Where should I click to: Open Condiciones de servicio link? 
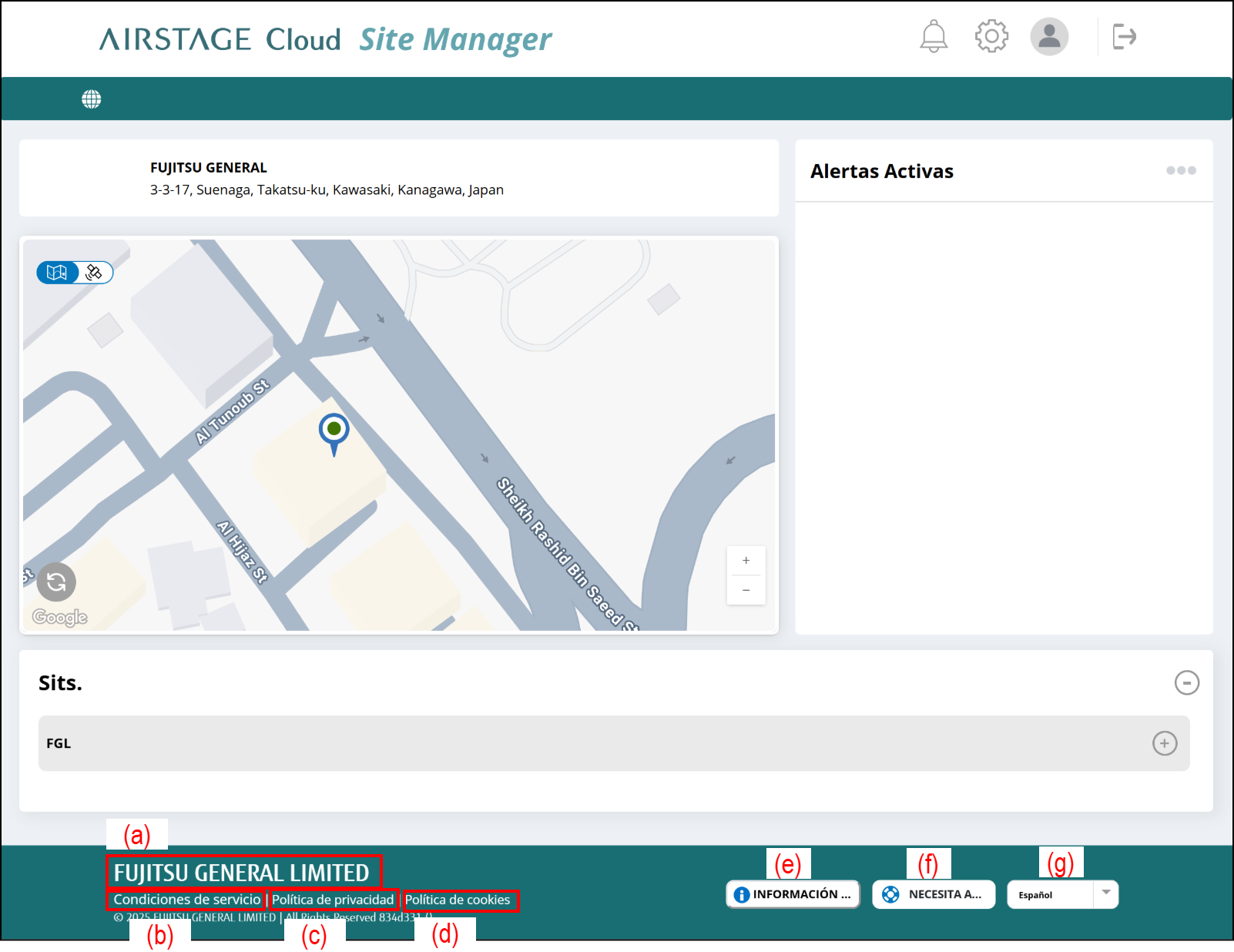pyautogui.click(x=187, y=900)
